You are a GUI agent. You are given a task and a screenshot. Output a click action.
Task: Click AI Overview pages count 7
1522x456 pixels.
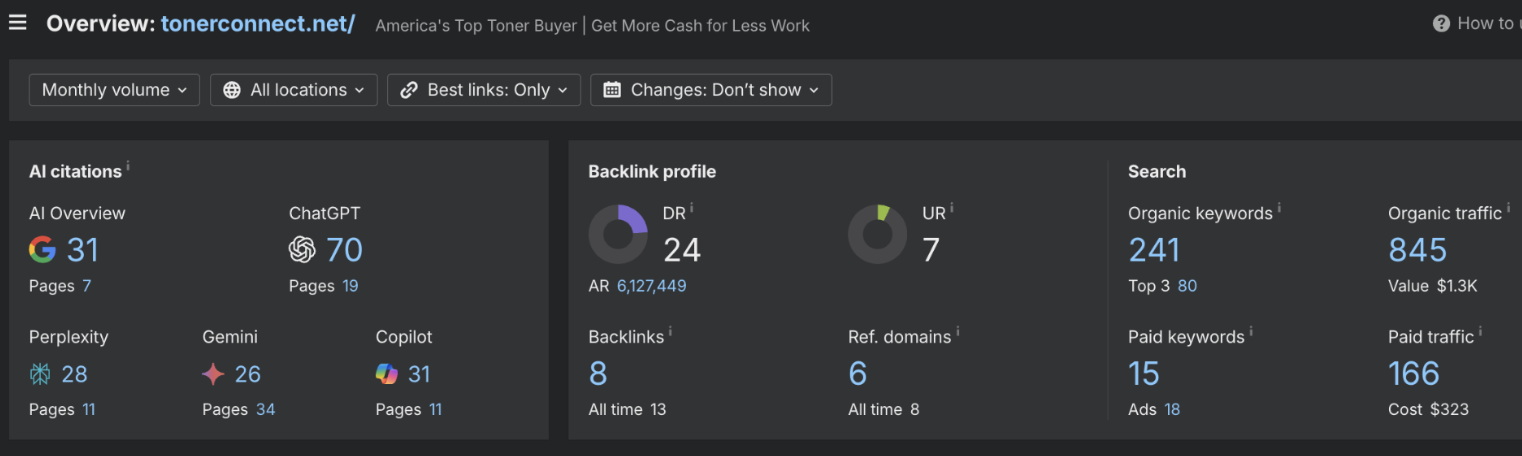point(87,286)
